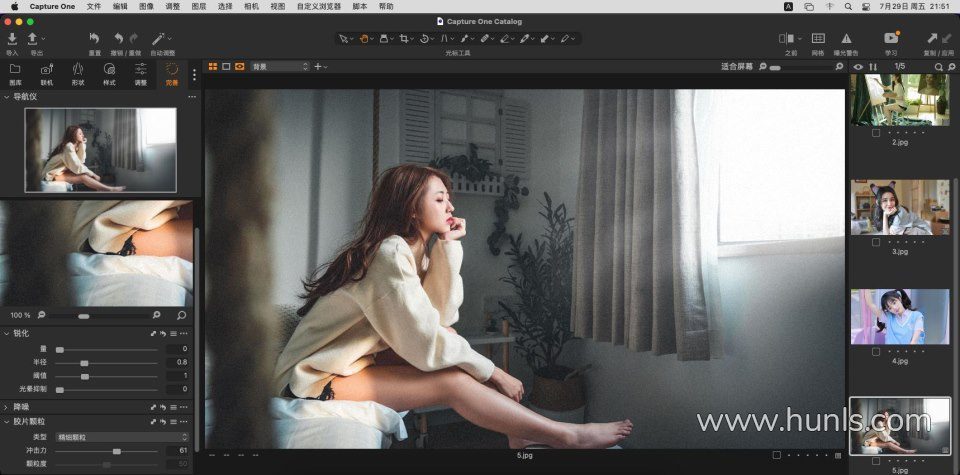Click the 适合屏幕 fit-to-screen button

click(737, 66)
